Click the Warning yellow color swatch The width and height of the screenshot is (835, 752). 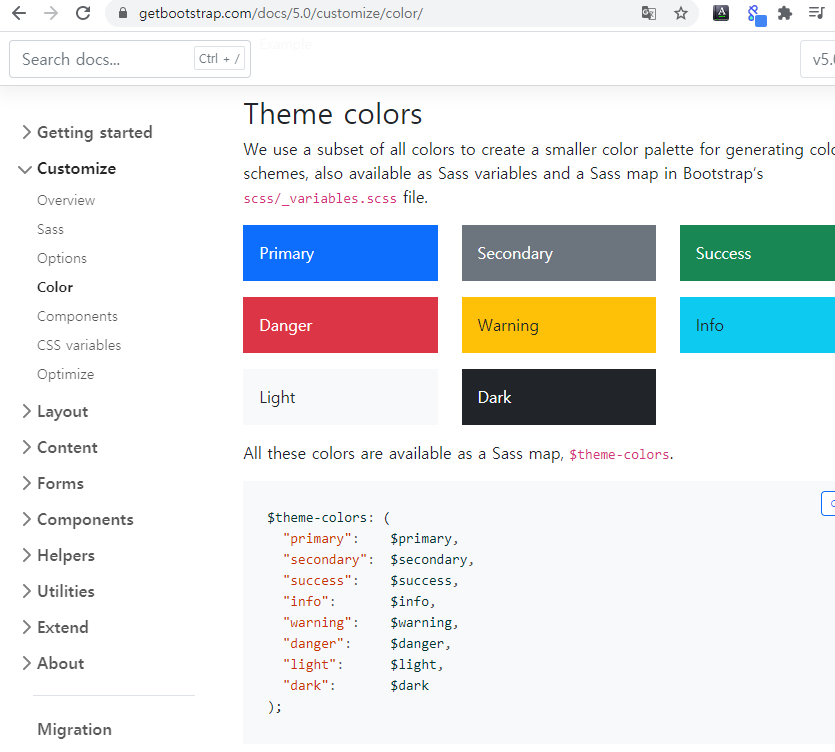pos(559,325)
